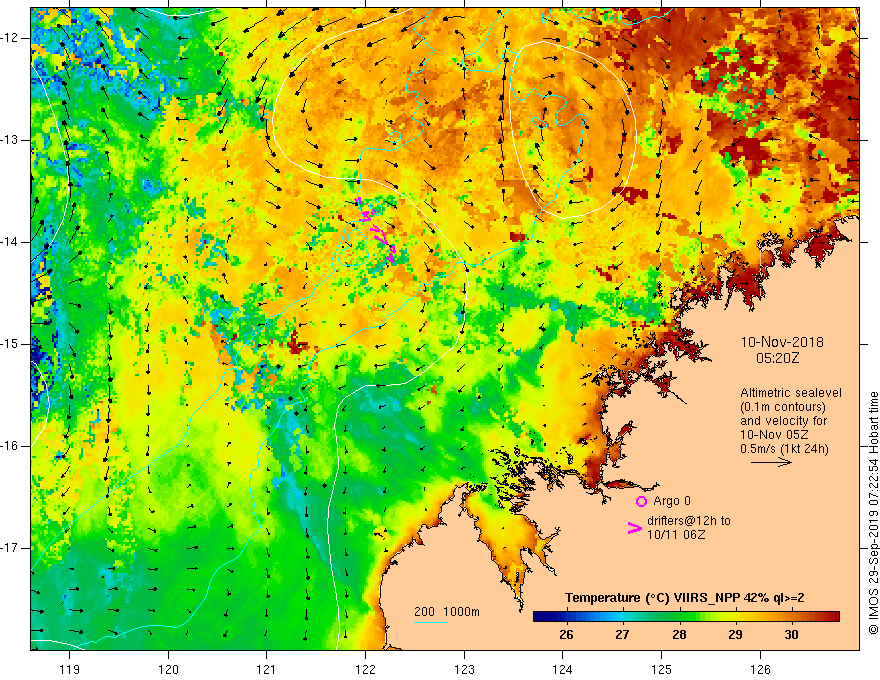Click the longitude axis label 124
880x680 pixels.
click(562, 669)
